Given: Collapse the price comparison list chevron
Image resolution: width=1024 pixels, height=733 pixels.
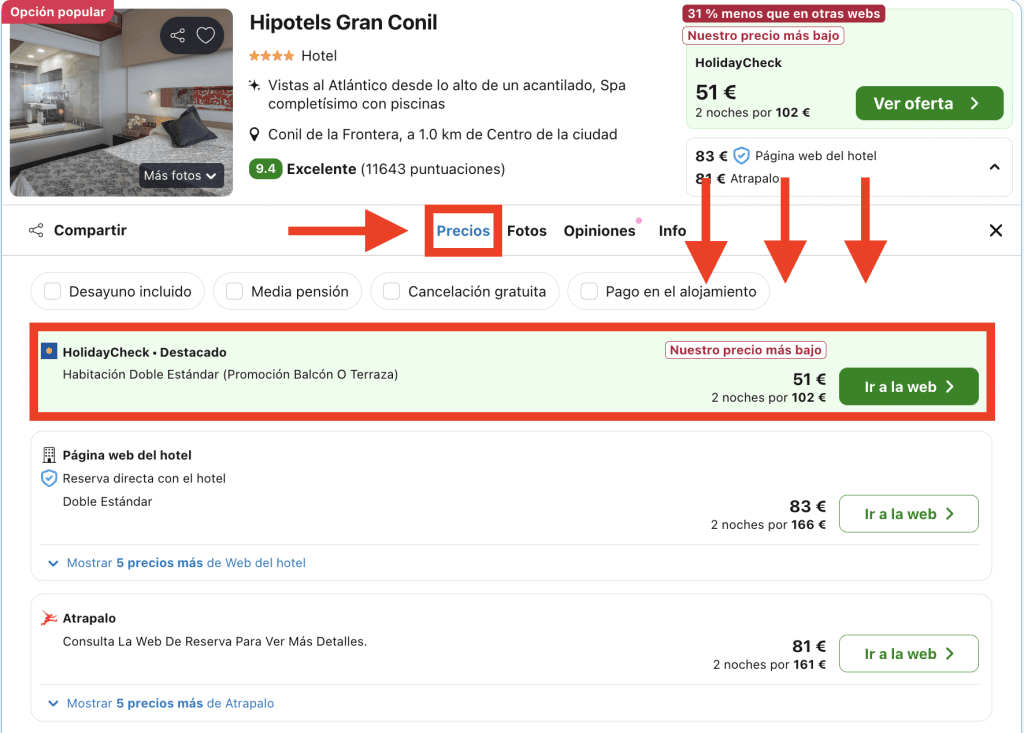Looking at the screenshot, I should (x=994, y=167).
